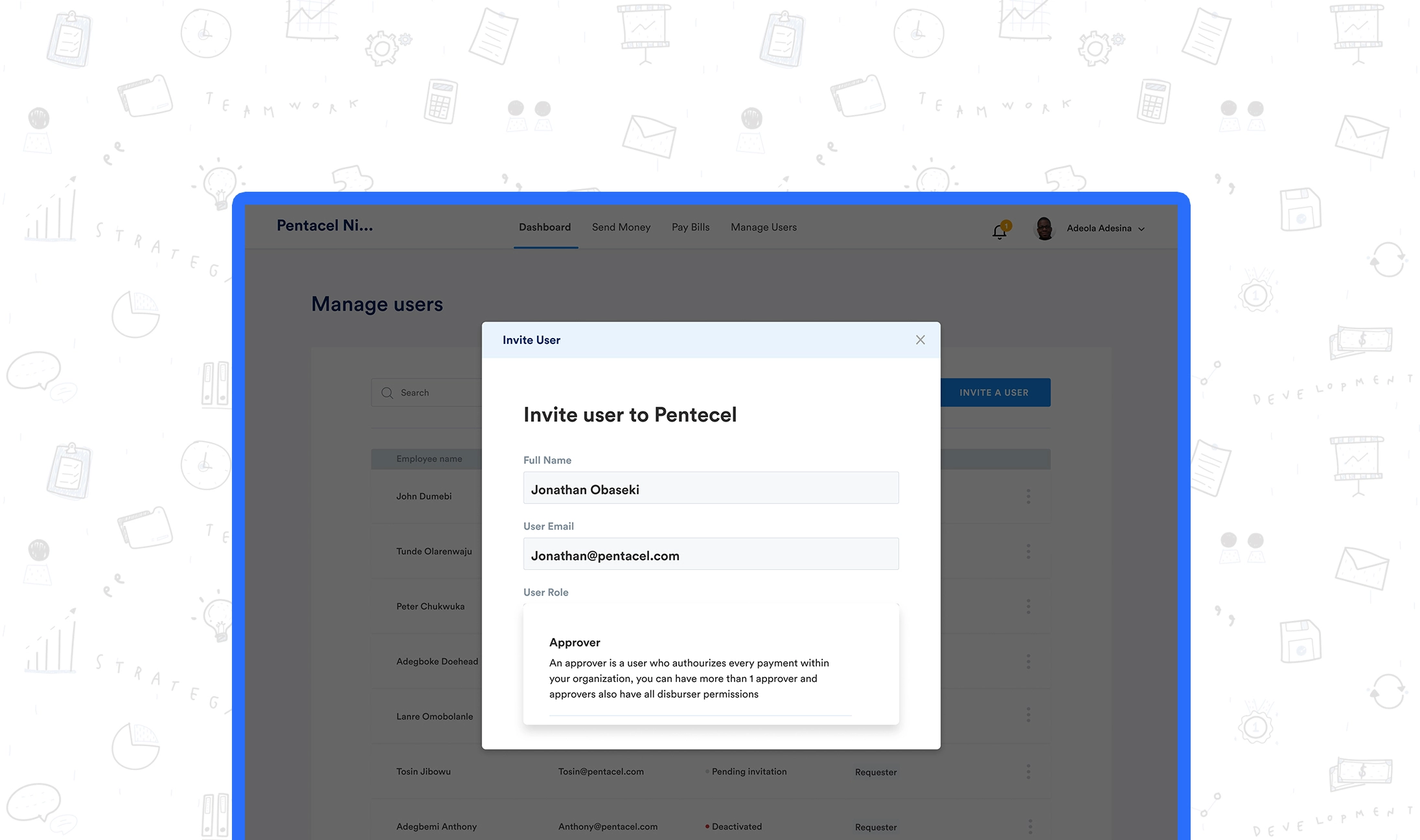Click the Employee name column header

coord(429,459)
